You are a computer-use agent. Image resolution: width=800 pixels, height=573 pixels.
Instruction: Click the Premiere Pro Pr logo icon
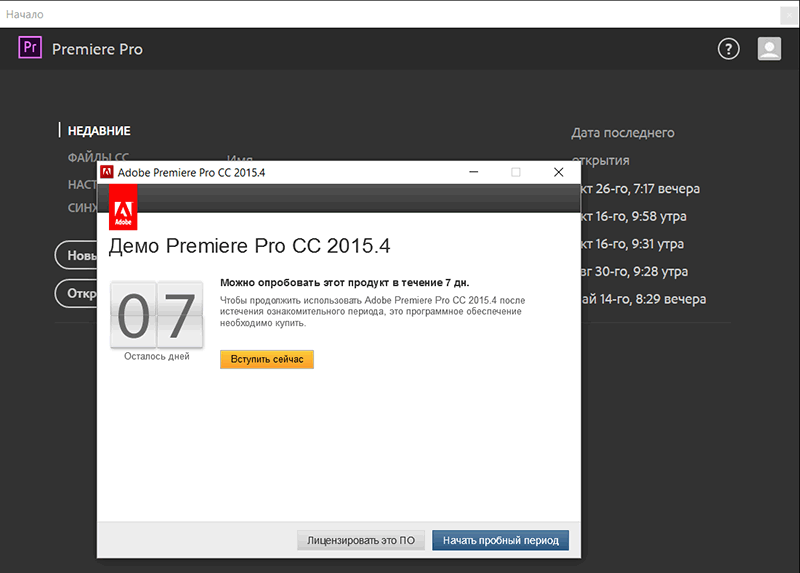coord(30,47)
